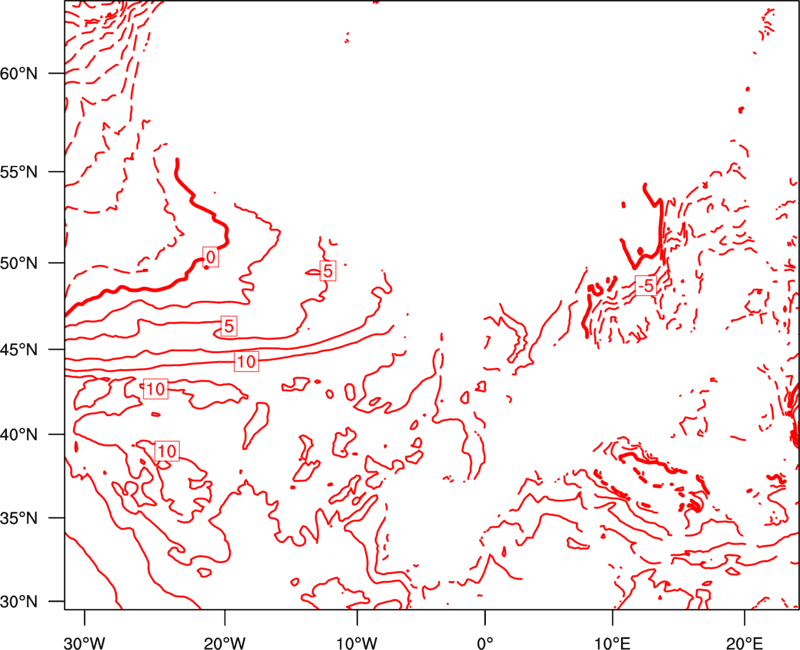Image resolution: width=800 pixels, height=650 pixels.
Task: Click the 20°W longitude axis label
Action: point(224,643)
